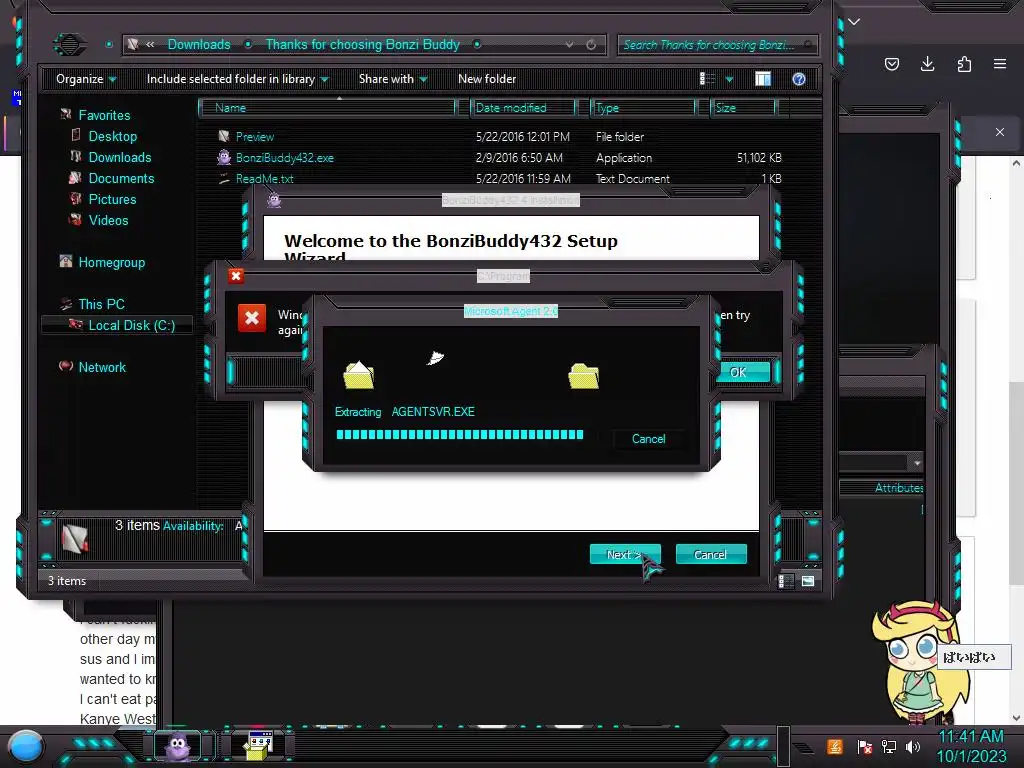Click the network icon in system tray

pos(889,746)
